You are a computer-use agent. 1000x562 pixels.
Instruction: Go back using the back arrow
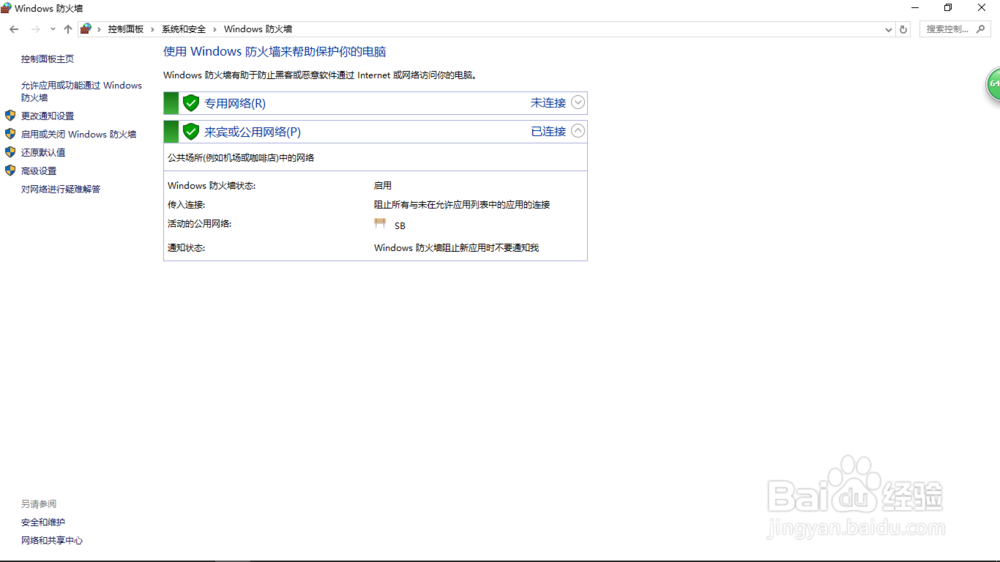(x=14, y=29)
